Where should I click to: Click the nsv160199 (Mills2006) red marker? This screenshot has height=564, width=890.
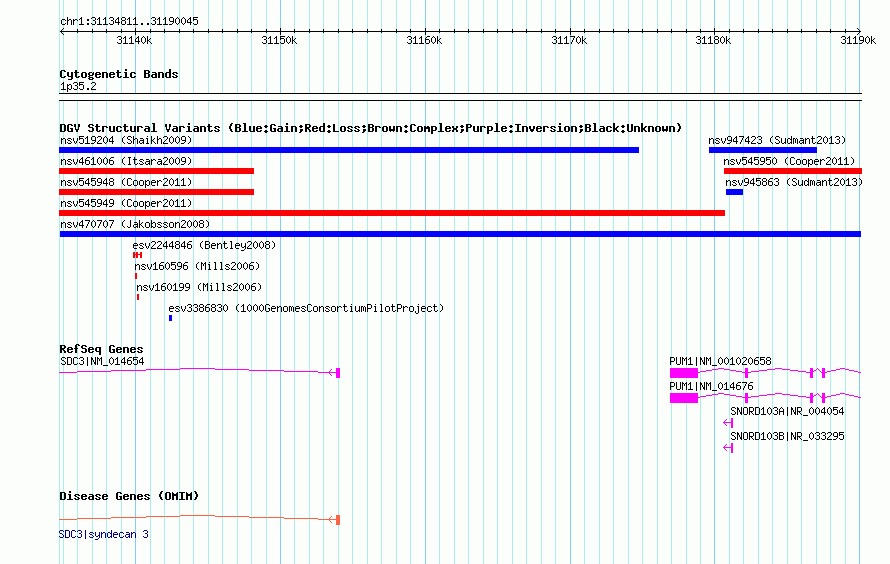138,297
